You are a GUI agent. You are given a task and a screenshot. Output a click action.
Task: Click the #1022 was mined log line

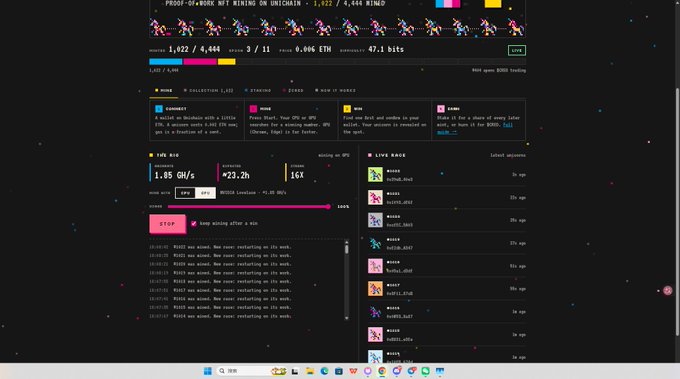tap(232, 247)
